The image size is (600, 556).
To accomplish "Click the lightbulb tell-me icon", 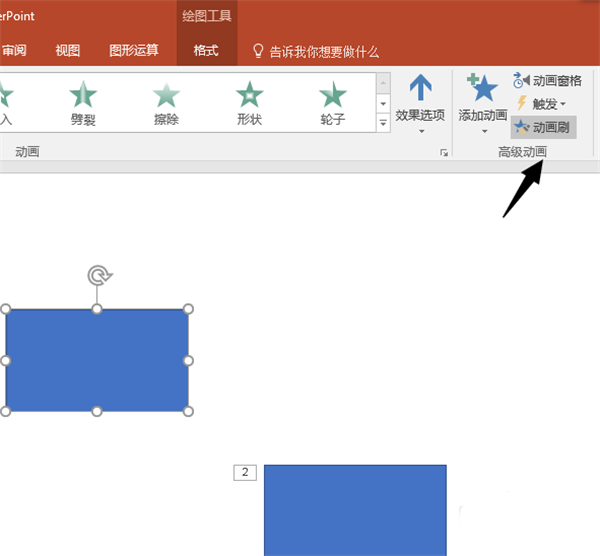I will [x=258, y=51].
